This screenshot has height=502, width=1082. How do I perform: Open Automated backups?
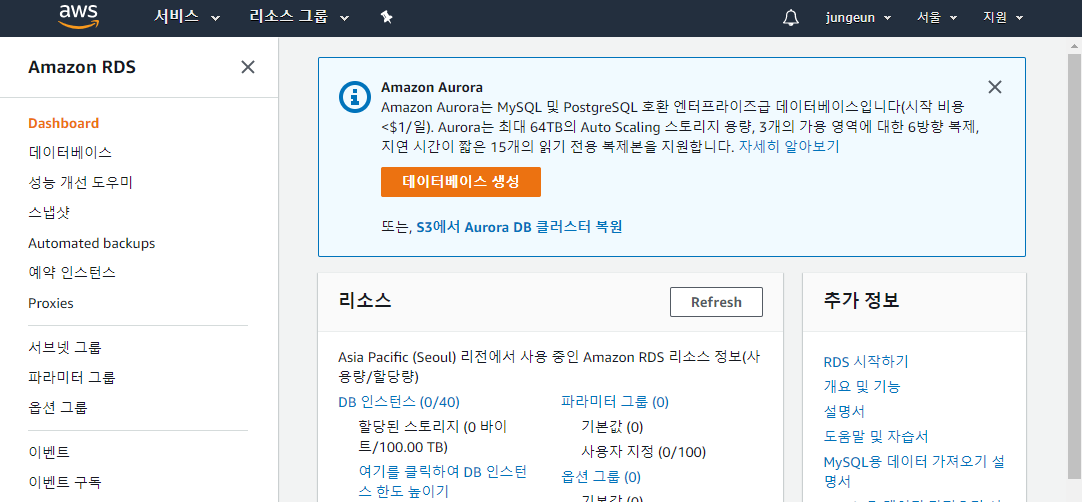tap(92, 243)
